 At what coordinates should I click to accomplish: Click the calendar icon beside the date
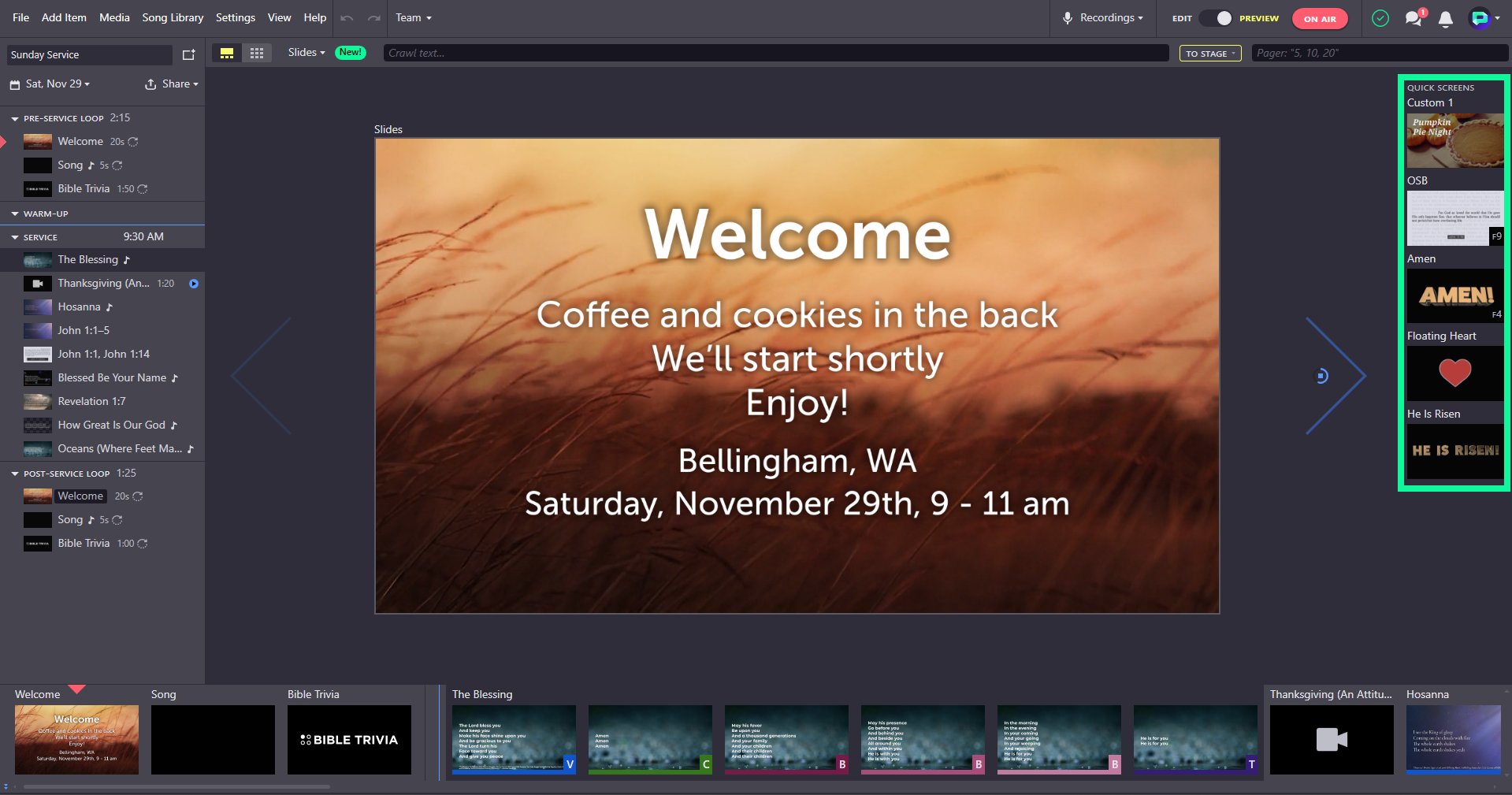[15, 84]
